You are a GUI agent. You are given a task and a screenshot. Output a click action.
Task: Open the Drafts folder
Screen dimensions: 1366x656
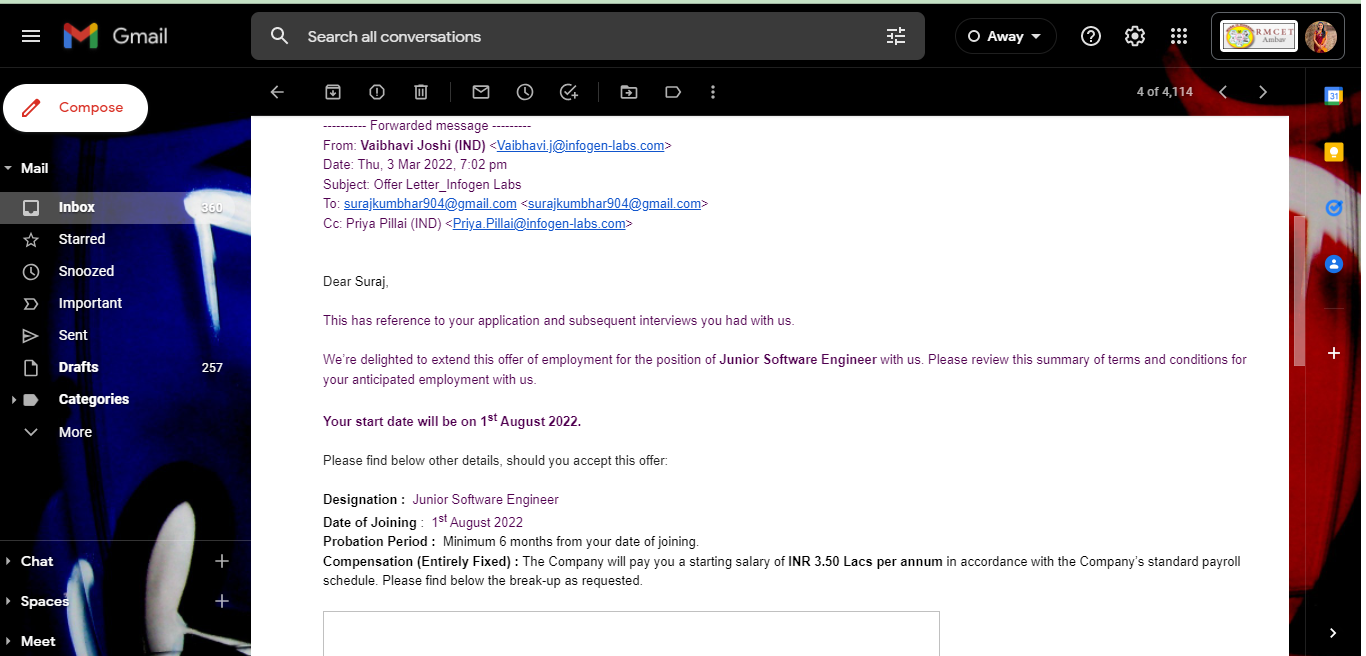[x=78, y=367]
